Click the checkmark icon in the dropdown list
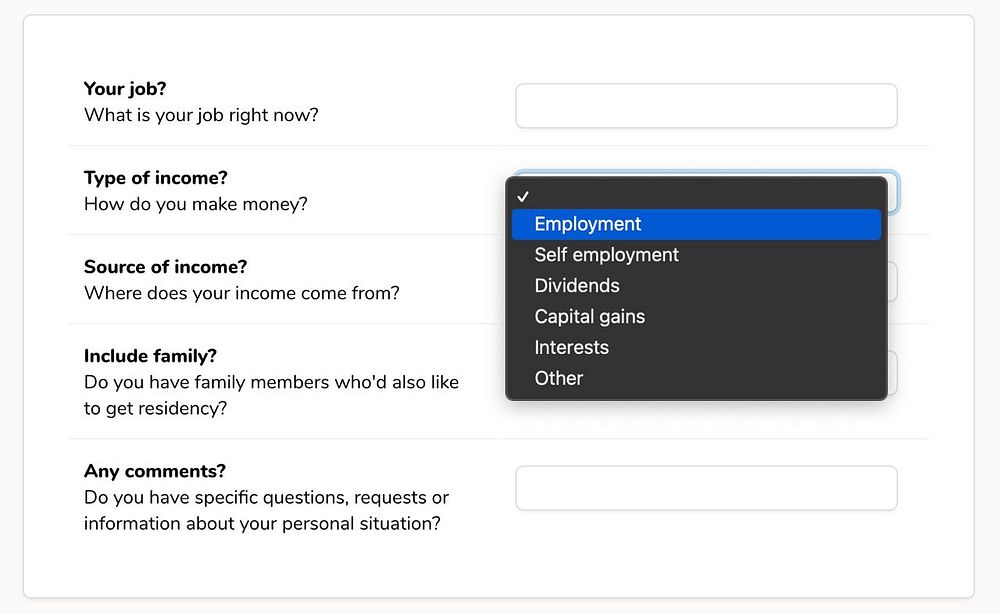Image resolution: width=1000 pixels, height=614 pixels. tap(523, 196)
